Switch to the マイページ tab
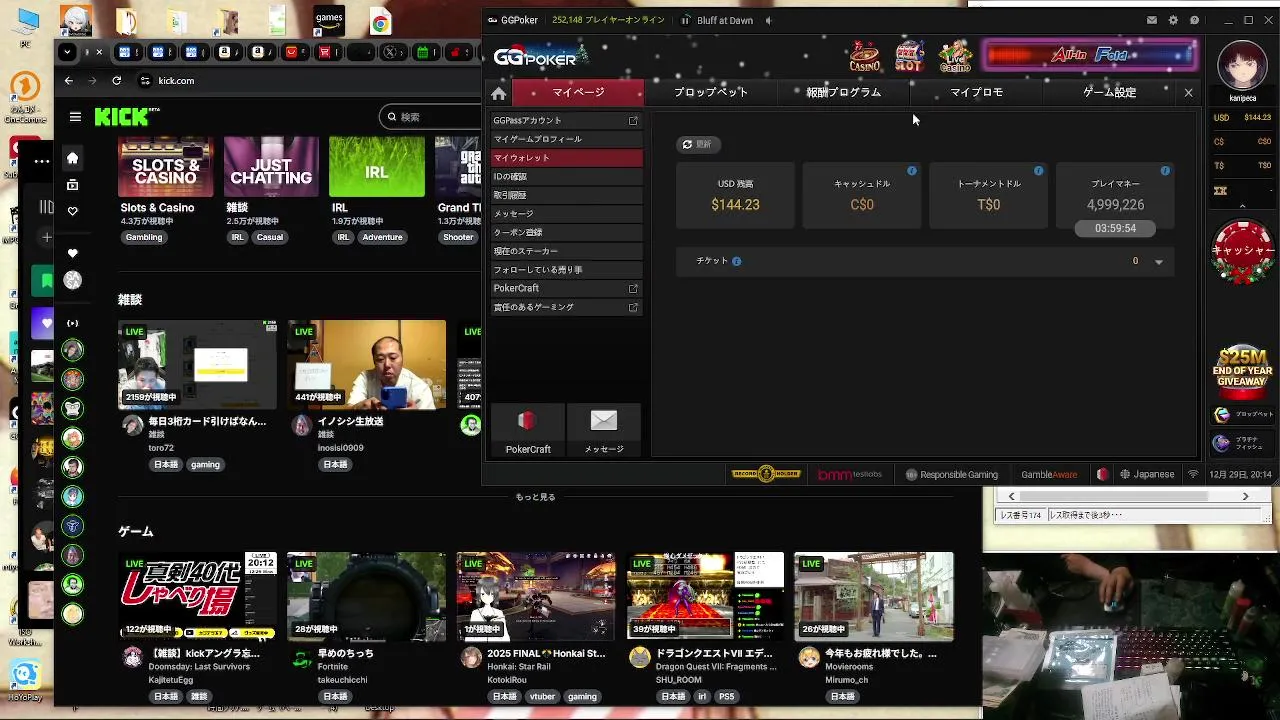 578,92
